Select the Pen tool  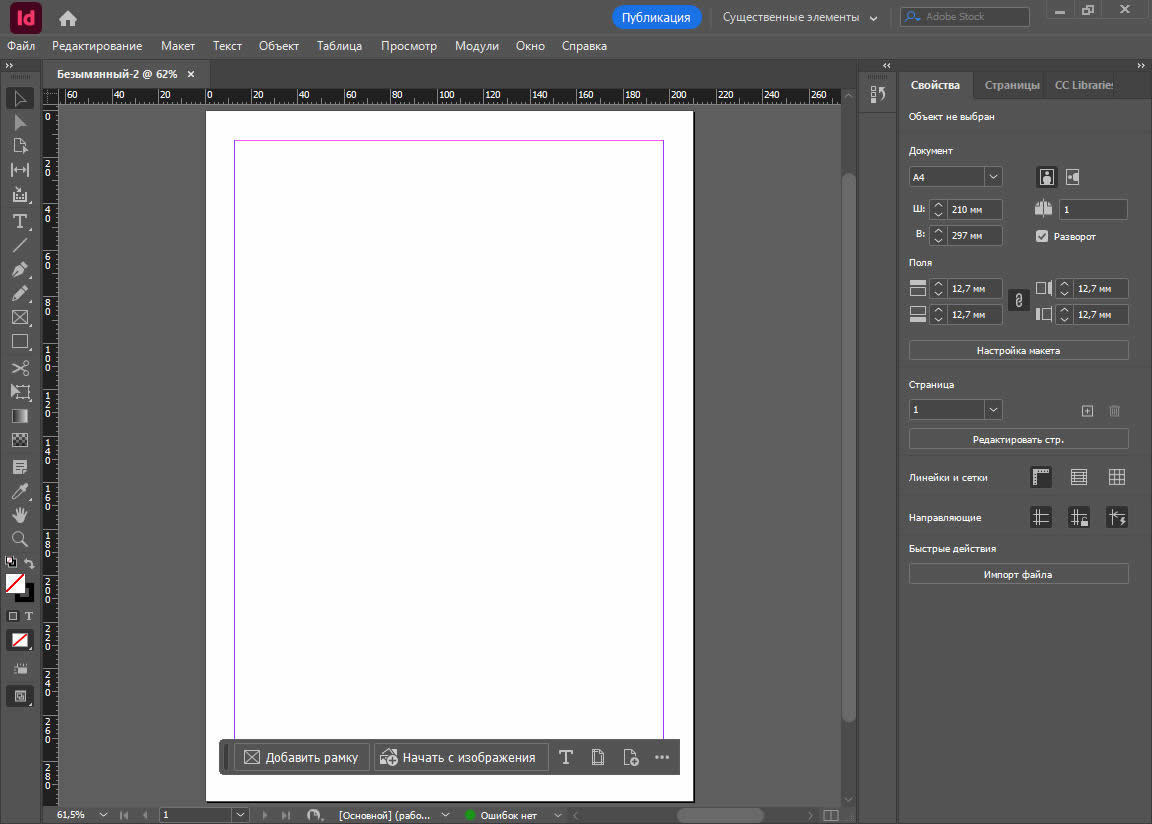pos(19,269)
